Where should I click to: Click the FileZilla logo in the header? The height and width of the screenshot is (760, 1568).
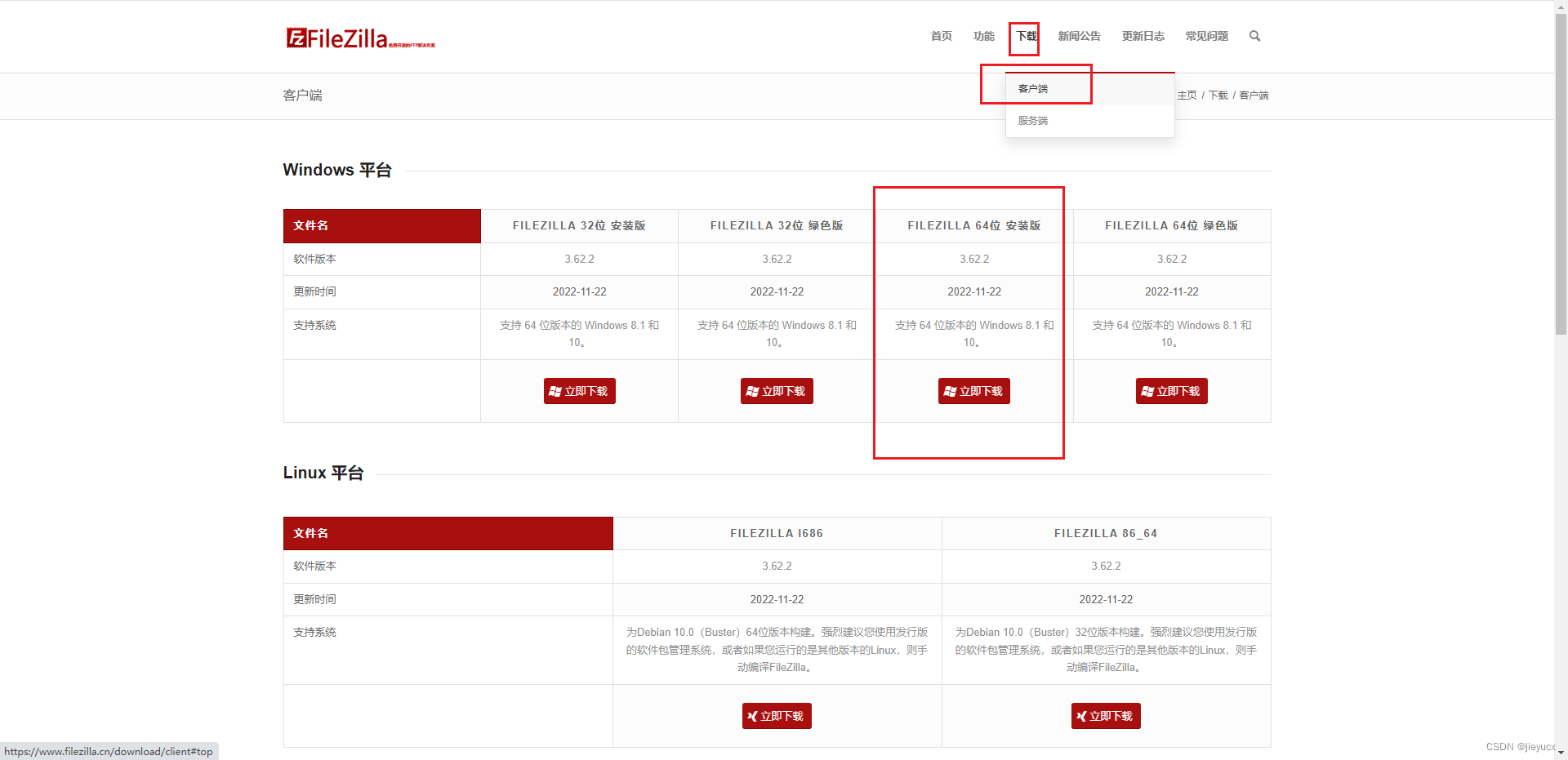(x=360, y=38)
